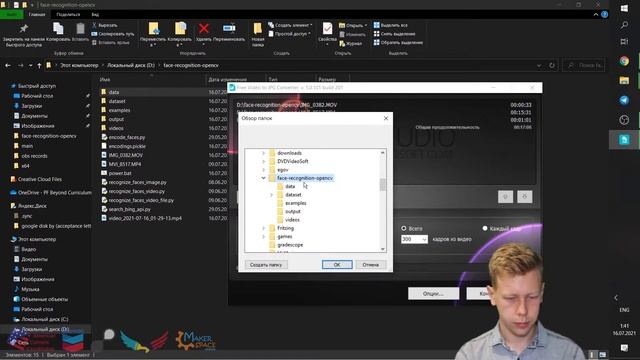Move selected video down in converter list
The image size is (640, 360).
click(x=525, y=197)
